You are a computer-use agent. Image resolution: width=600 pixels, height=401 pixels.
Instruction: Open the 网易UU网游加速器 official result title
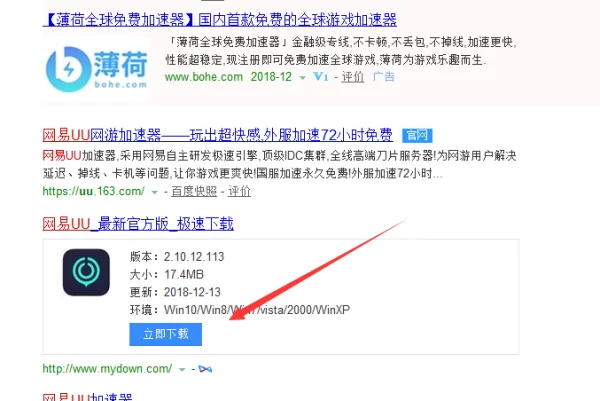click(217, 135)
